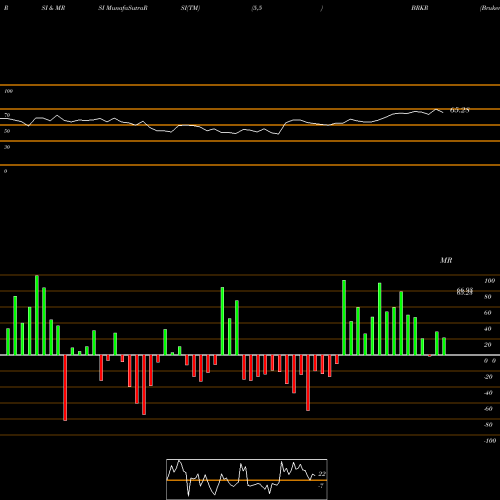Click the MR axis 100 label at right
The height and width of the screenshot is (500, 500).
coord(489,281)
